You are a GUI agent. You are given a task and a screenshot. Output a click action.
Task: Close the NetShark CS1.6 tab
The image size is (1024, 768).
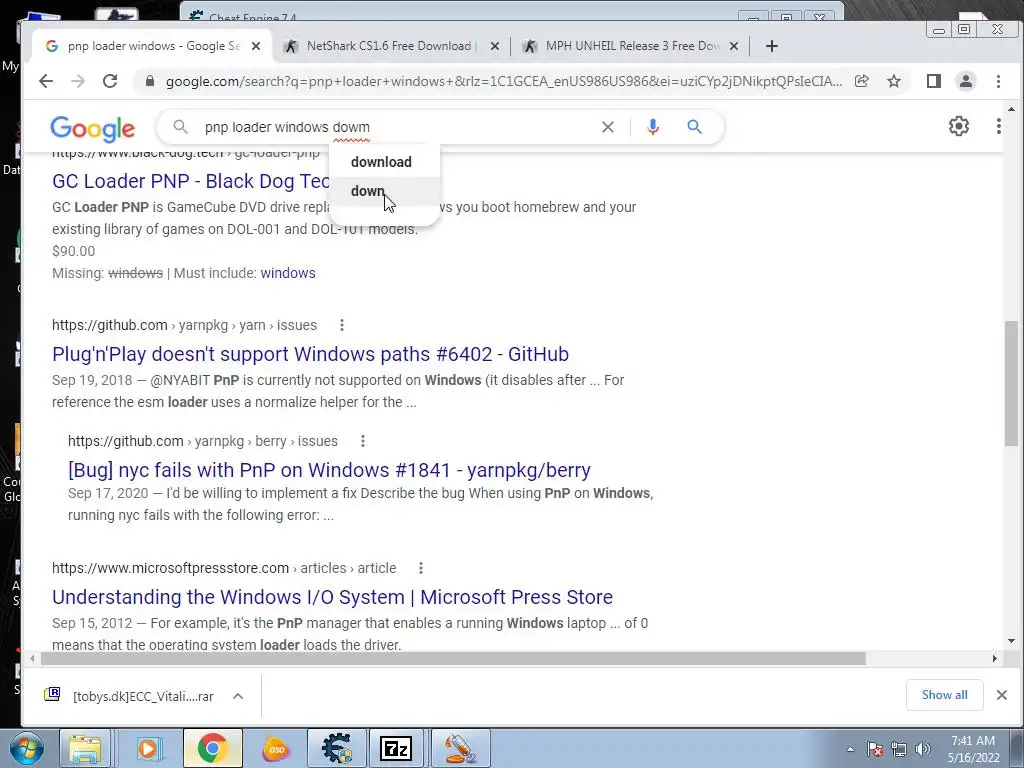(494, 46)
